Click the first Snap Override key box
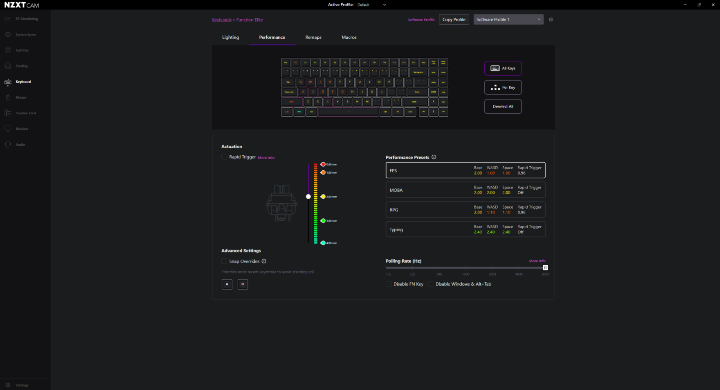720x390 pixels. 227,284
